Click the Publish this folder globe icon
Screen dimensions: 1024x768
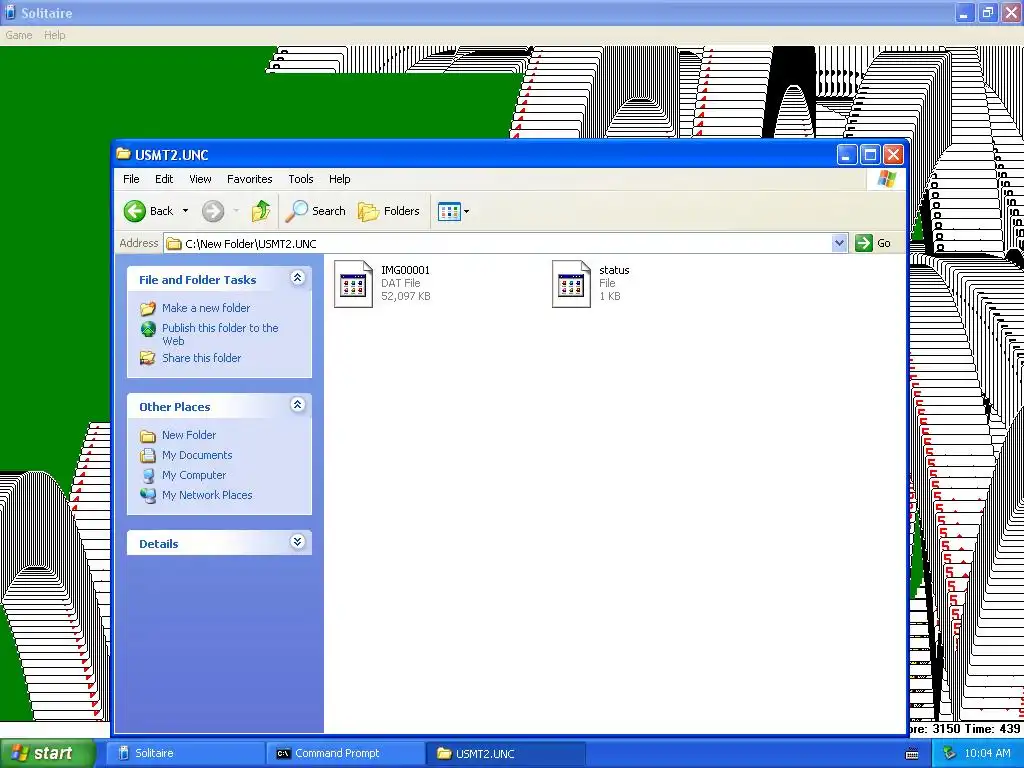click(148, 328)
